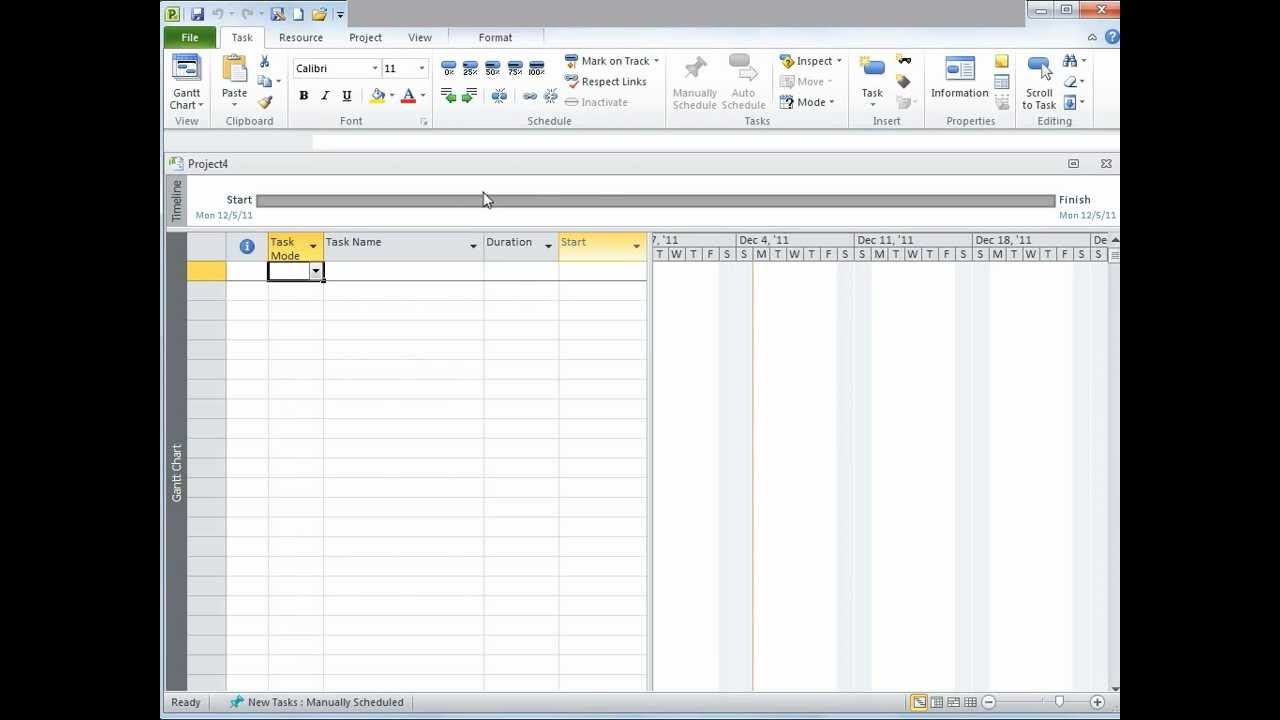This screenshot has width=1280, height=720.
Task: Open a file via the folder icon
Action: pos(319,14)
